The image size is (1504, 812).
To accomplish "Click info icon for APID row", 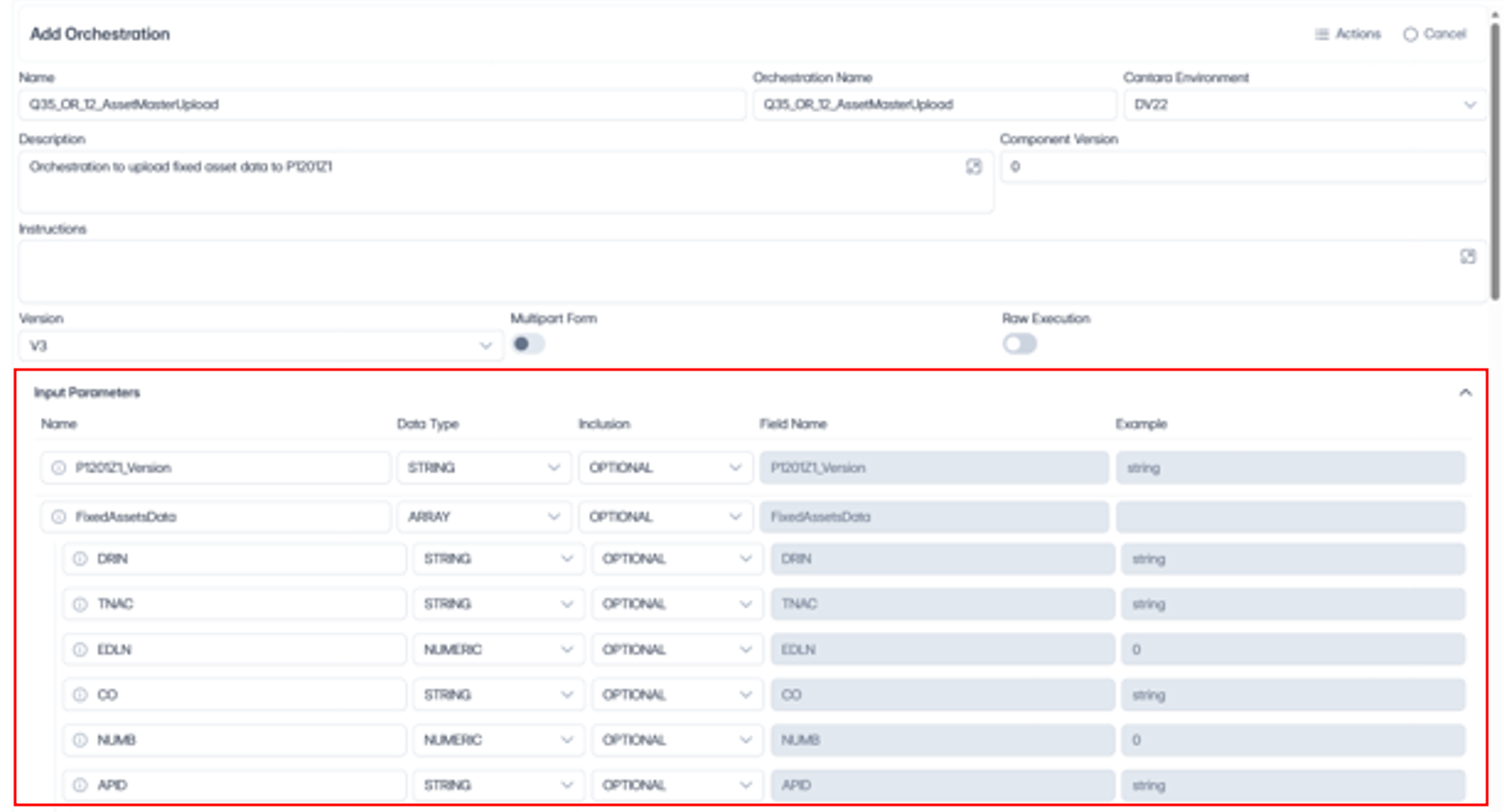I will click(80, 785).
